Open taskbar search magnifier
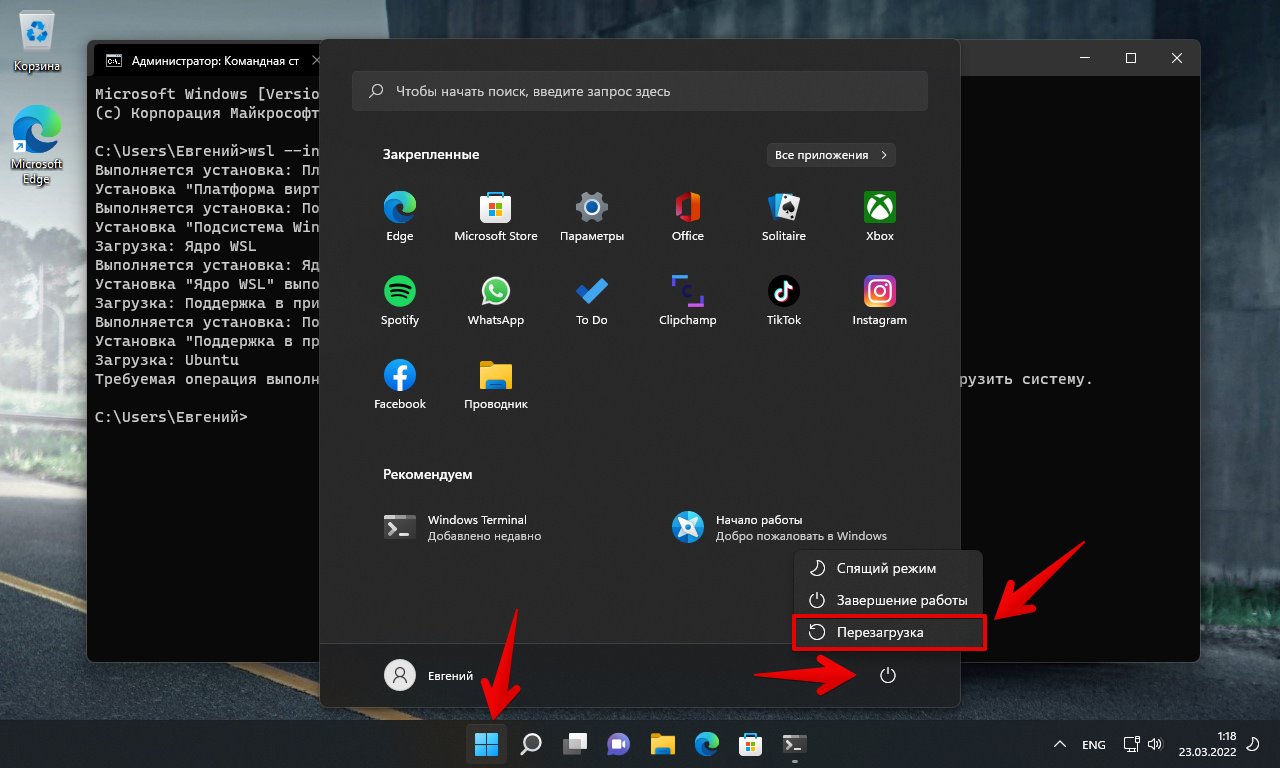The height and width of the screenshot is (768, 1280). (531, 744)
